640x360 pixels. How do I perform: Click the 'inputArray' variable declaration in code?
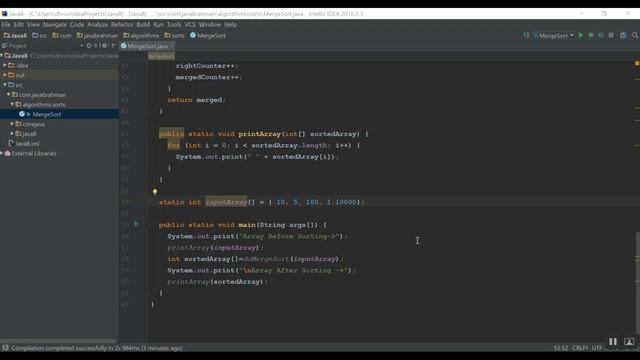[226, 202]
